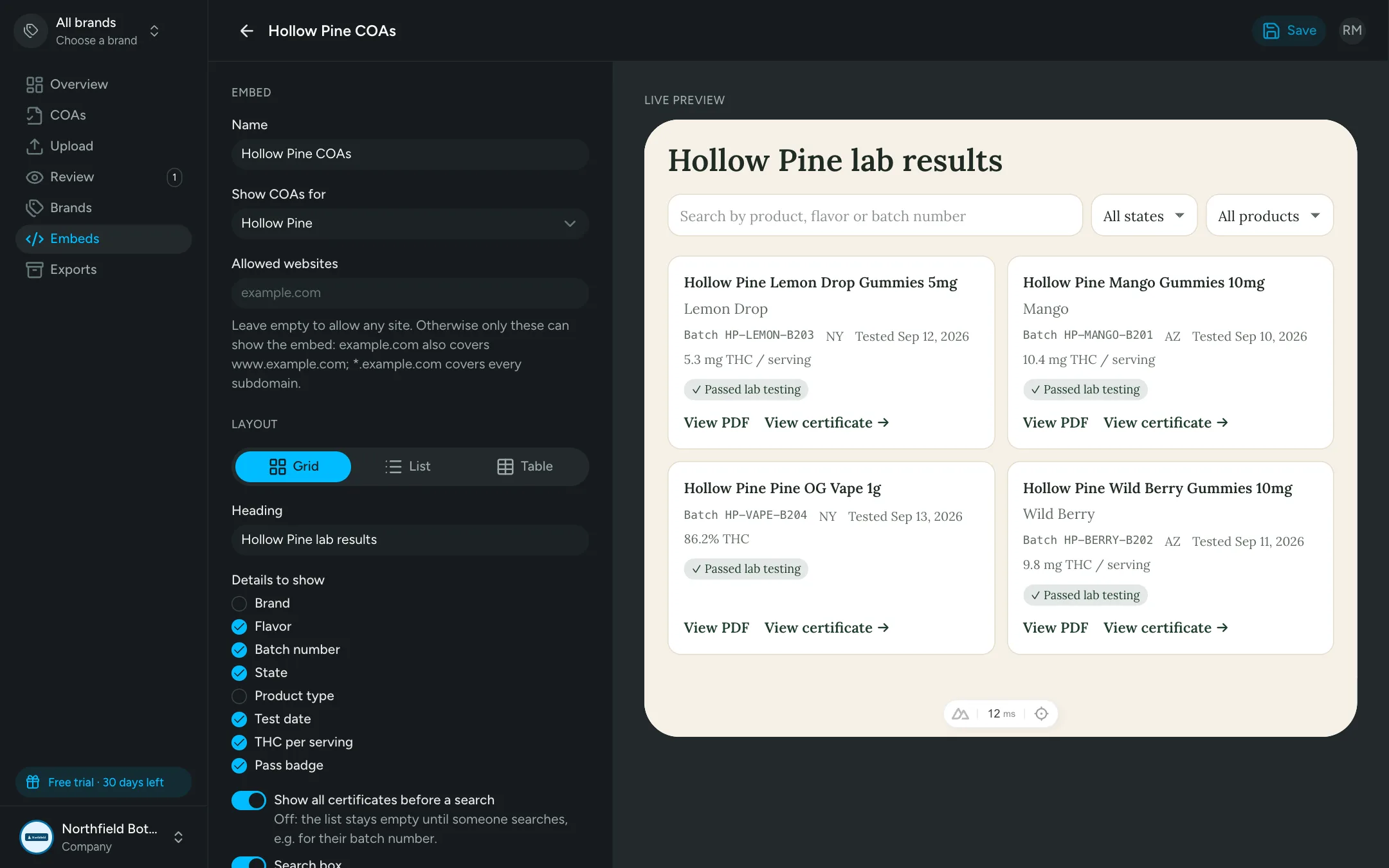Open the All states filter dropdown
1389x868 pixels.
1144,216
